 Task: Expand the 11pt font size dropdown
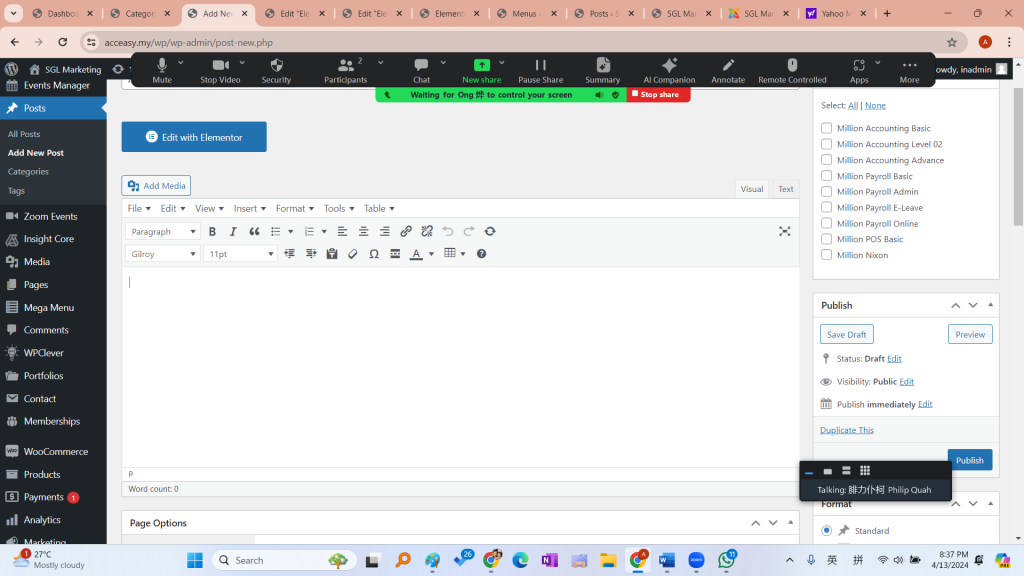coord(240,254)
